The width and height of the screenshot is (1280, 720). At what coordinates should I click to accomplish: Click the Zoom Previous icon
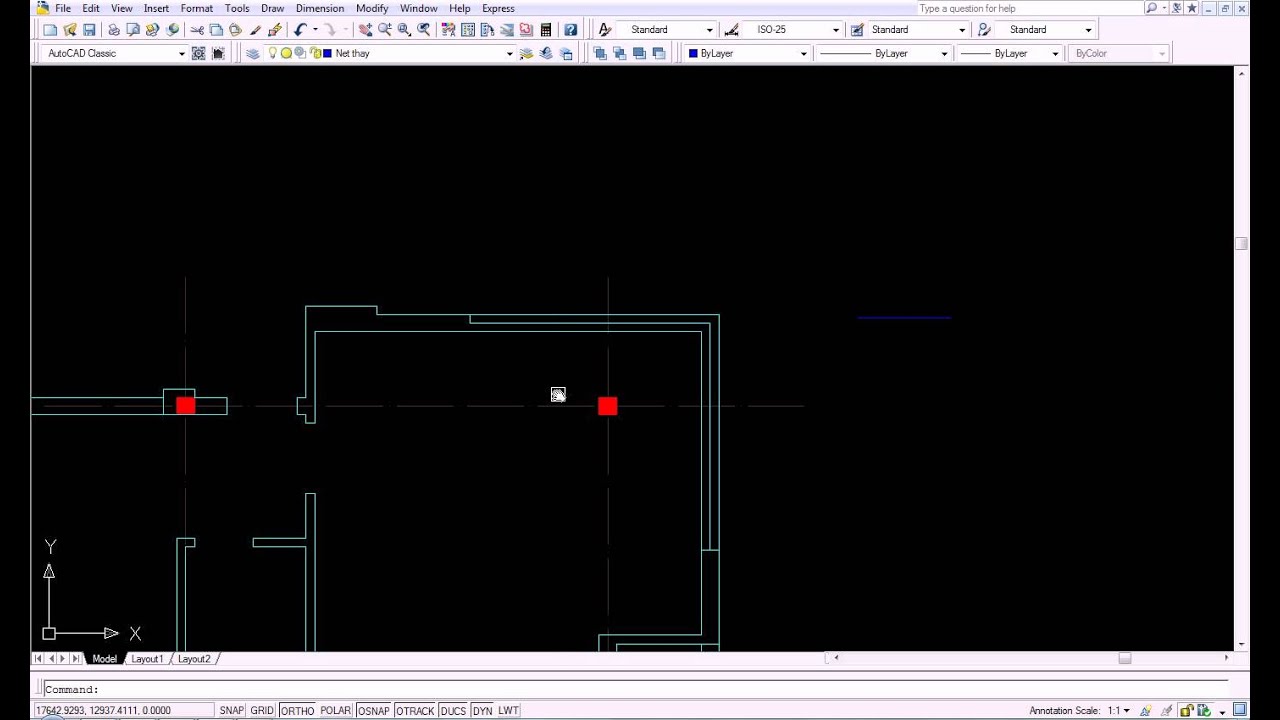click(424, 30)
